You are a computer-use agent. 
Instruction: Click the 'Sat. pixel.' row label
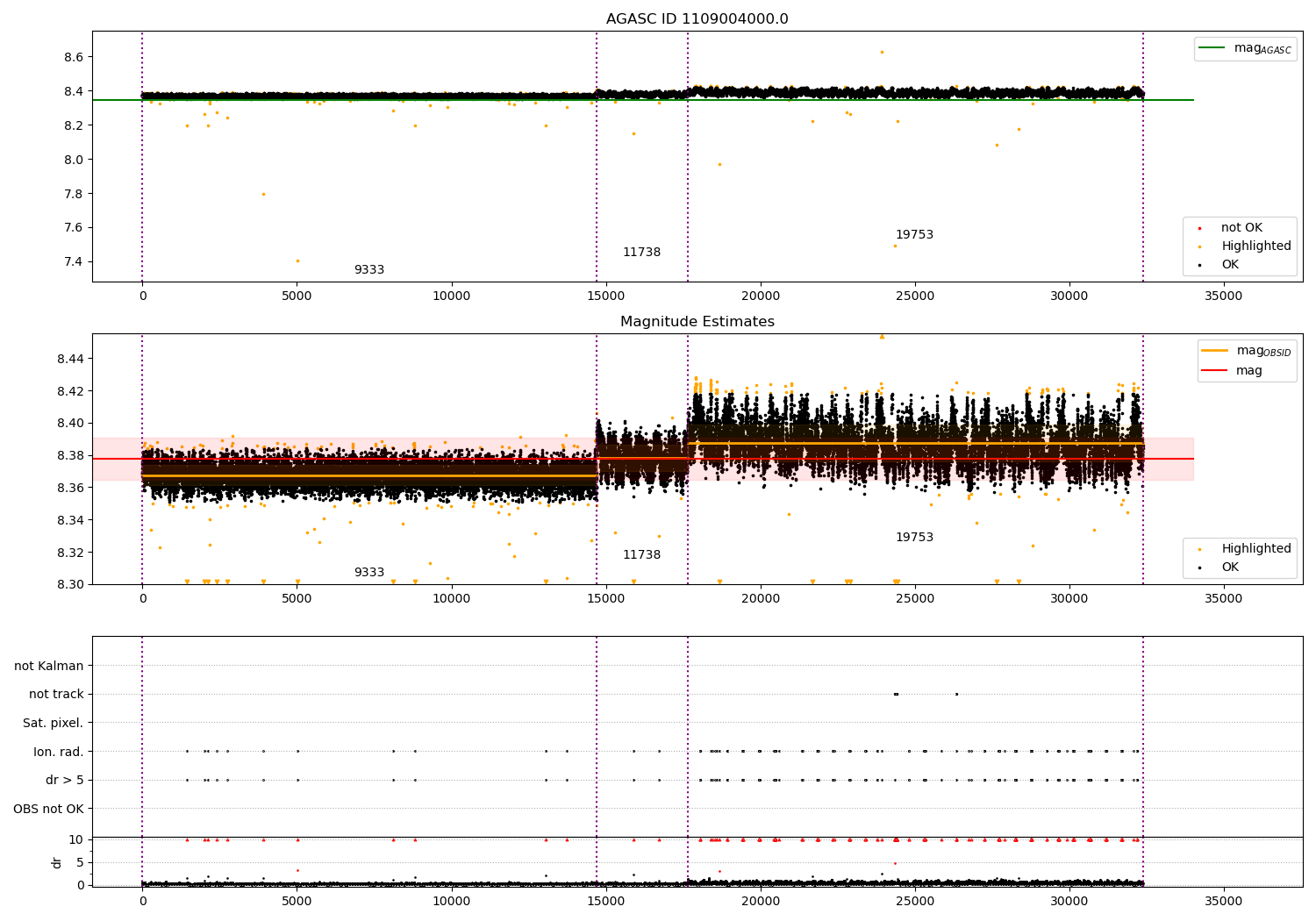tap(54, 723)
